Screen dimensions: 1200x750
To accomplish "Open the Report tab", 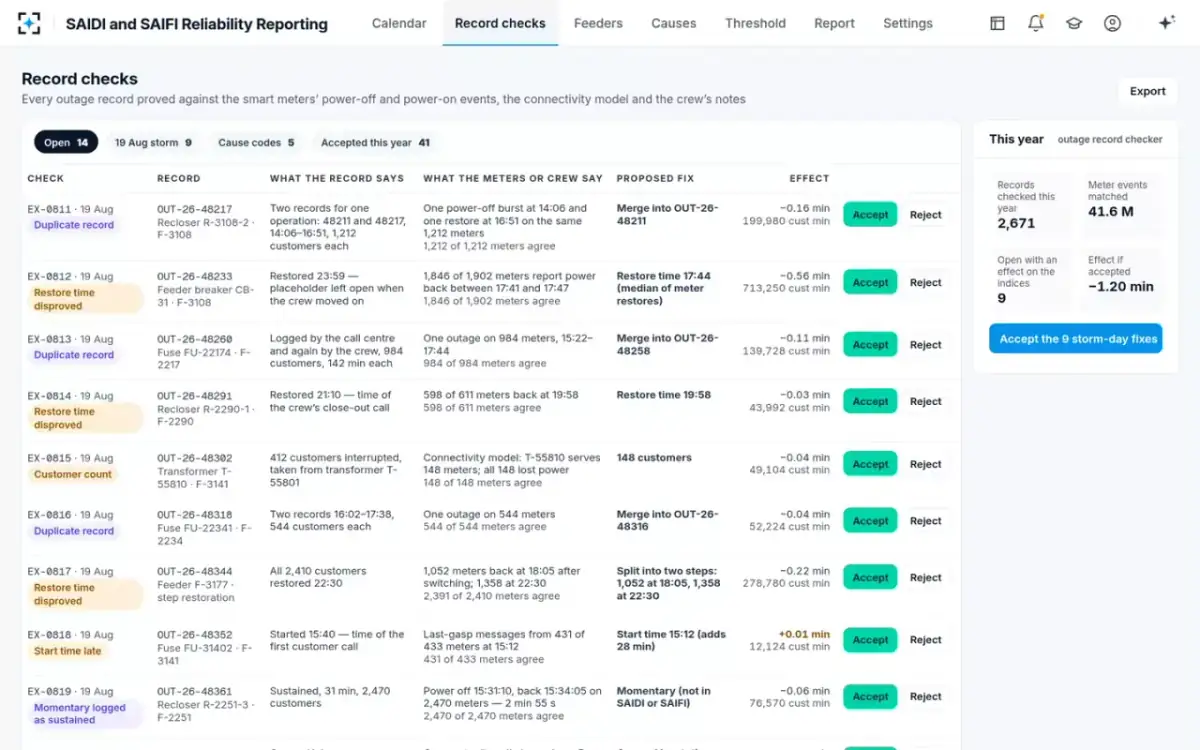I will [x=834, y=23].
